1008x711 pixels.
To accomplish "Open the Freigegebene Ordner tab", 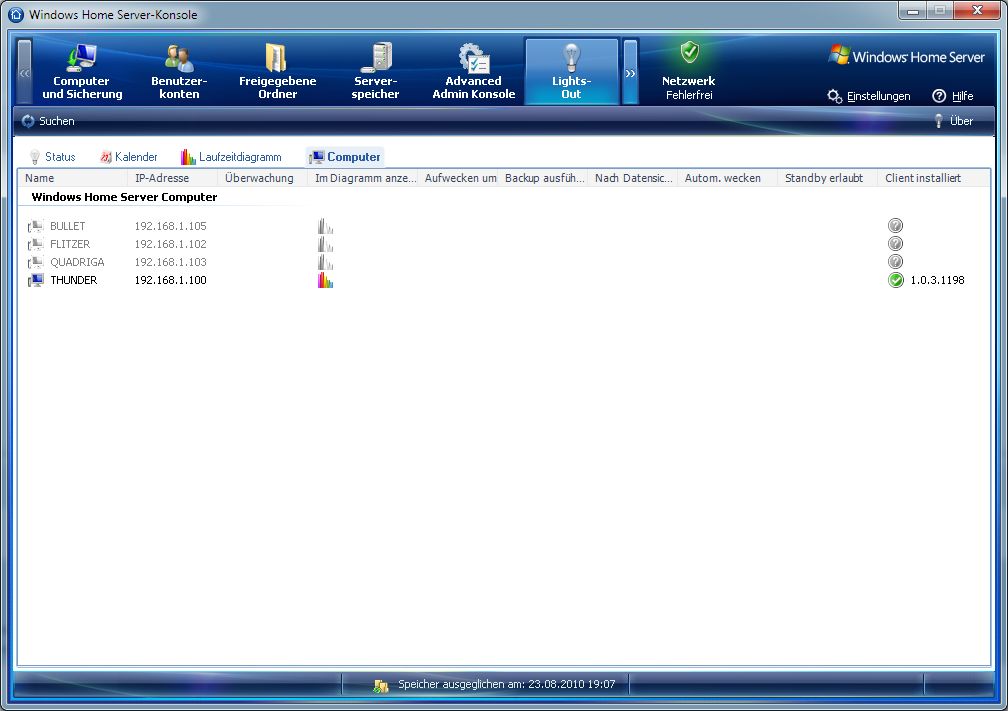I will point(277,71).
